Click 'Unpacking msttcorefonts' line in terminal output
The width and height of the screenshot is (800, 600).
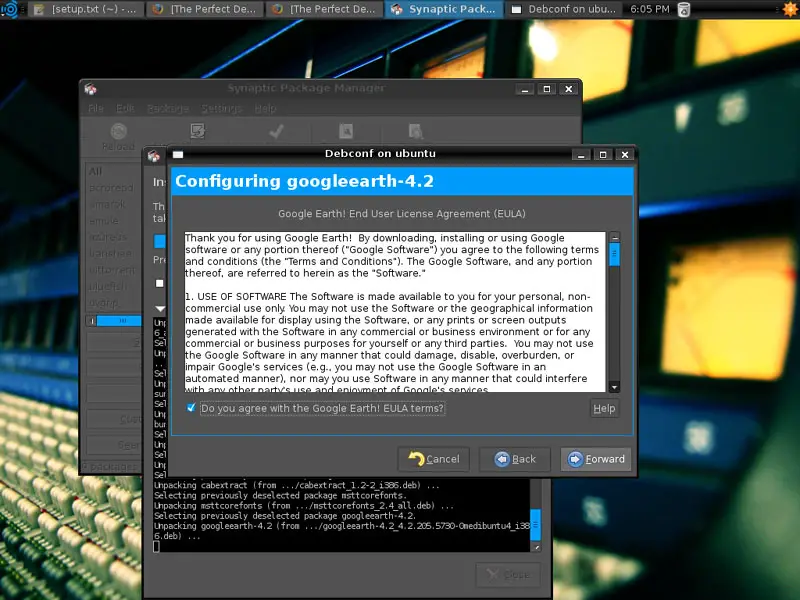click(304, 506)
